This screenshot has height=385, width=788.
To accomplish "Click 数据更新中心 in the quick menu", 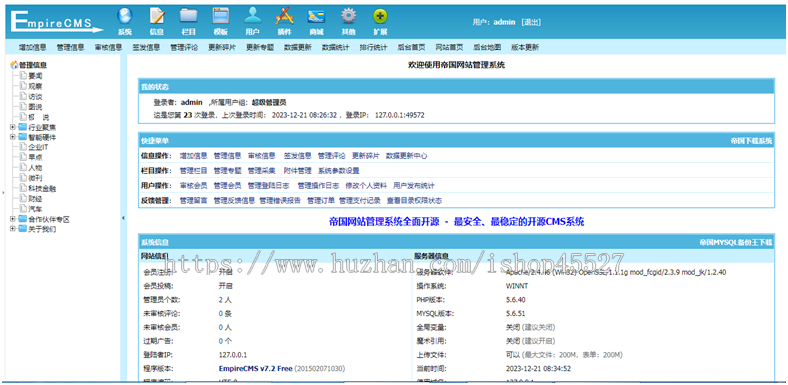I will 407,156.
